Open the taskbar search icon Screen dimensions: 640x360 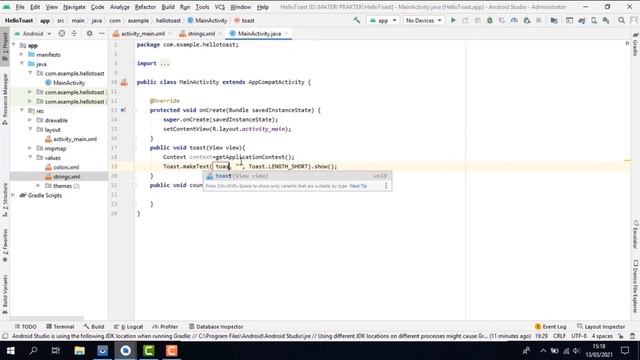33,351
